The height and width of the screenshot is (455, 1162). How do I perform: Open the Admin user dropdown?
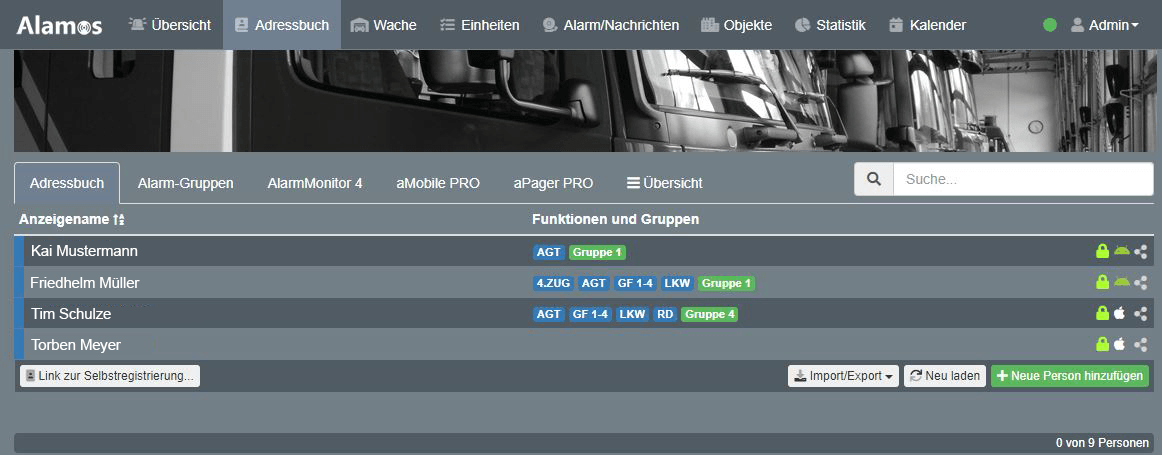point(1105,25)
